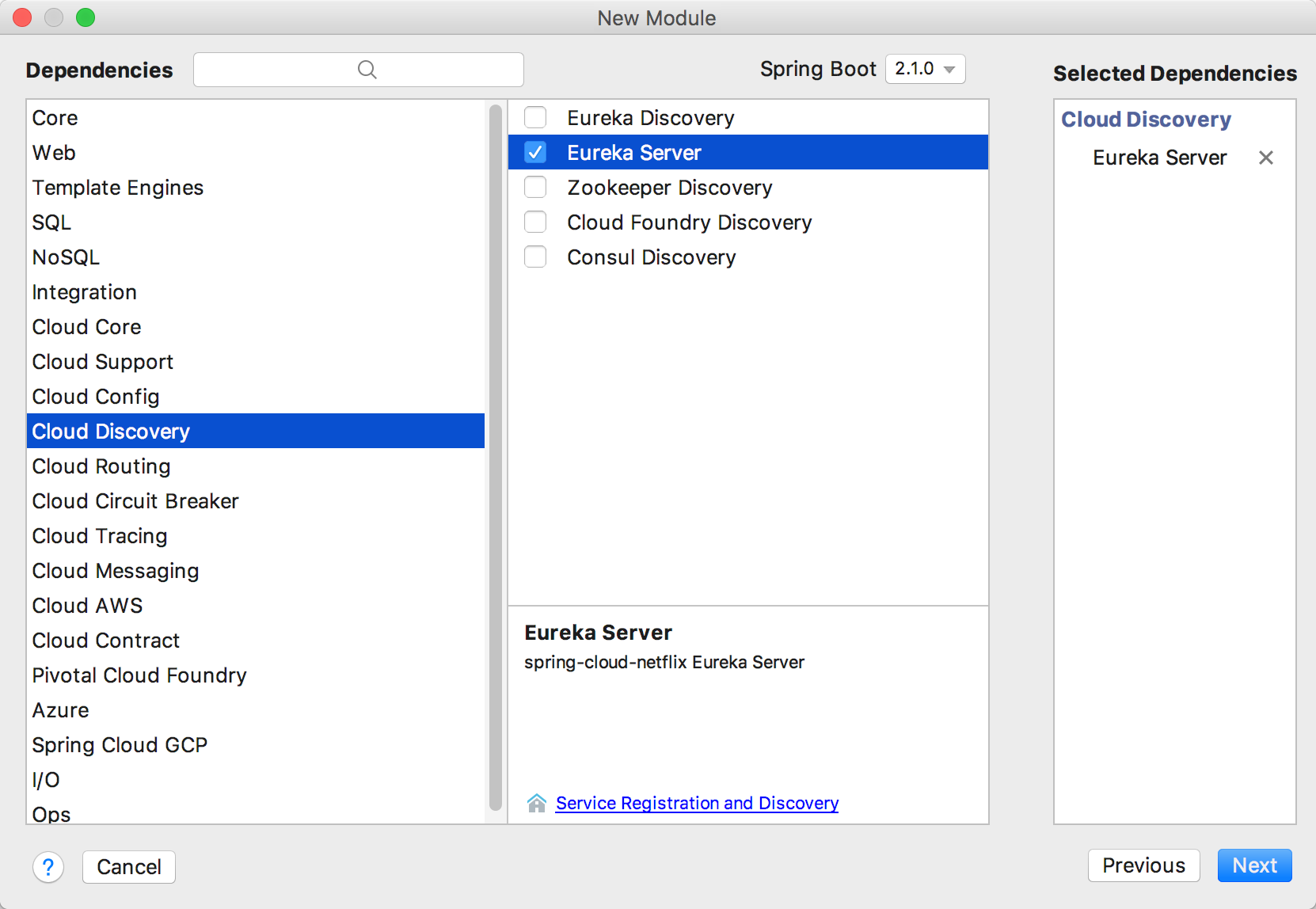Open the Cloud Tracing category

point(256,536)
